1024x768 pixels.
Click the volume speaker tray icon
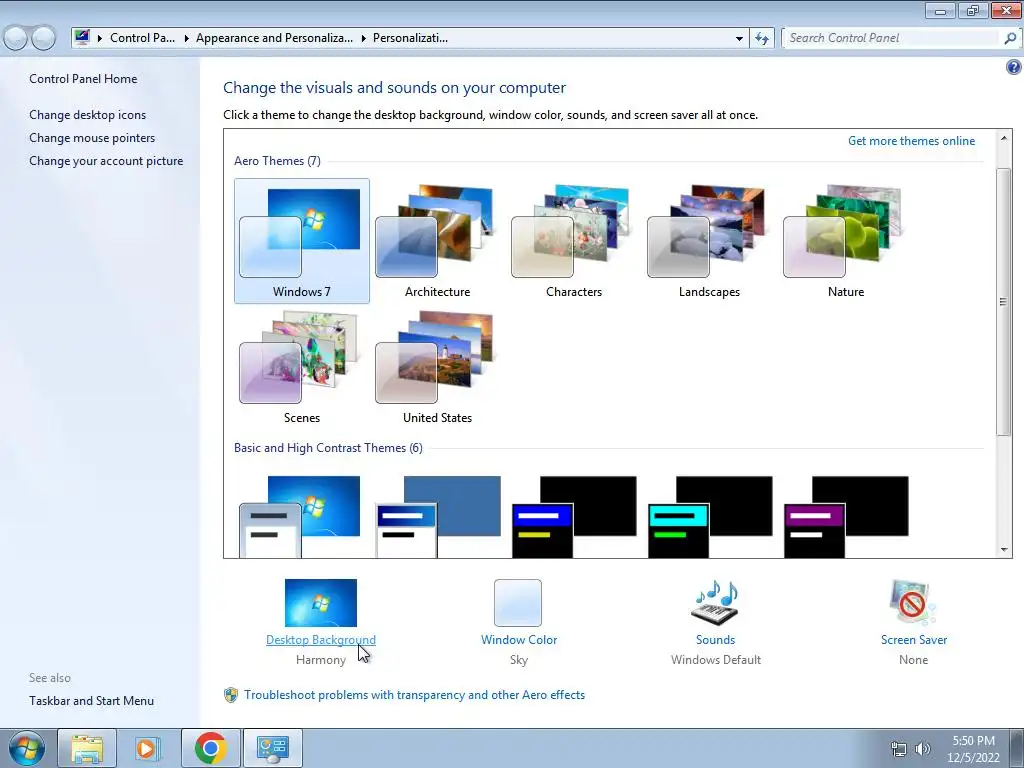[923, 749]
